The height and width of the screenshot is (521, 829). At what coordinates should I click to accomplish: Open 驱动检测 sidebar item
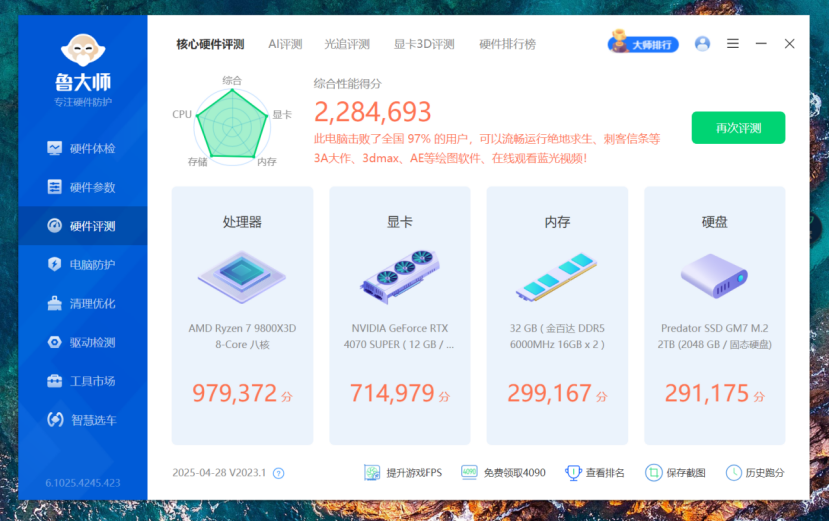(82, 342)
